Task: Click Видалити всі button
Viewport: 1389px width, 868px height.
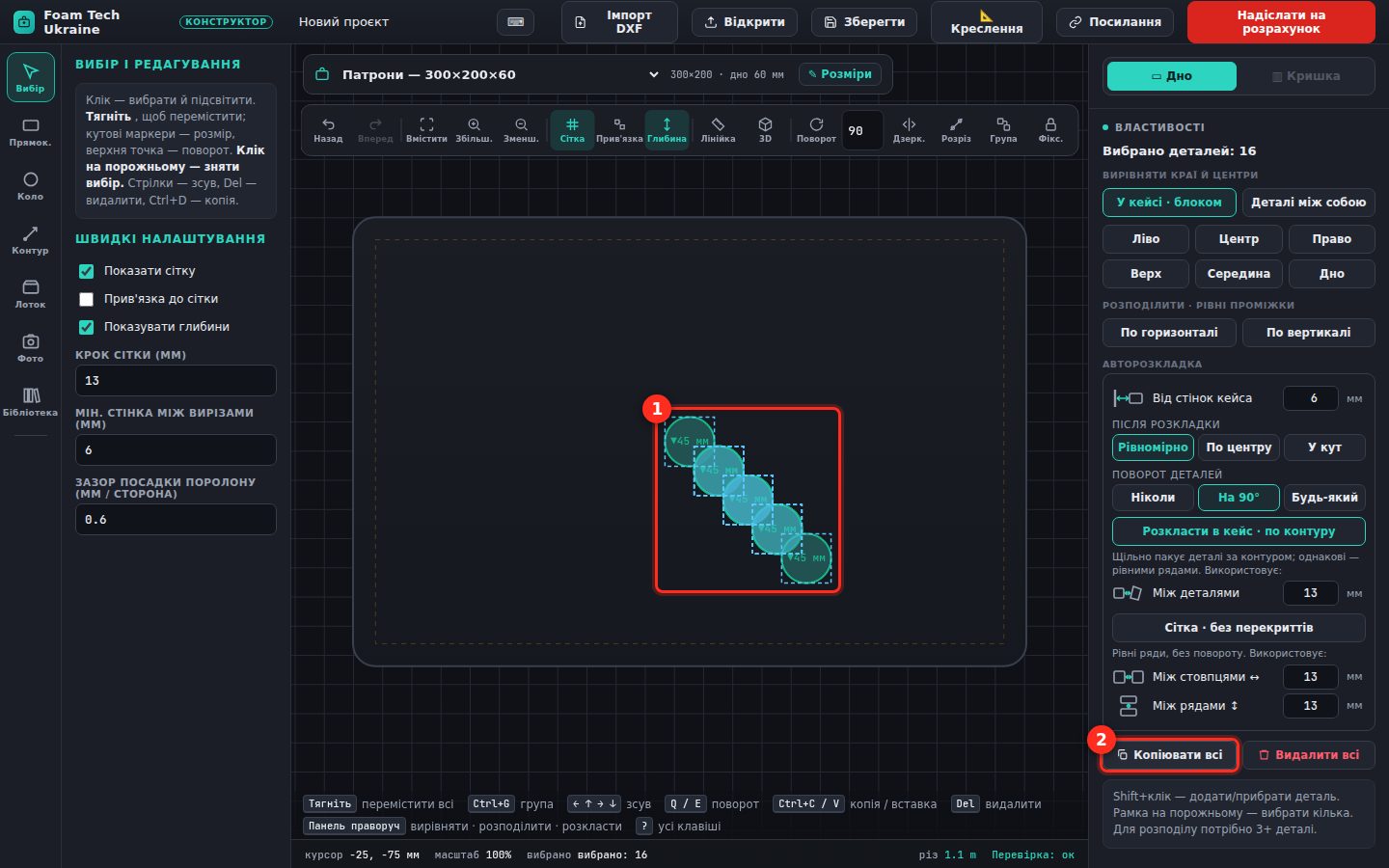Action: [x=1309, y=755]
